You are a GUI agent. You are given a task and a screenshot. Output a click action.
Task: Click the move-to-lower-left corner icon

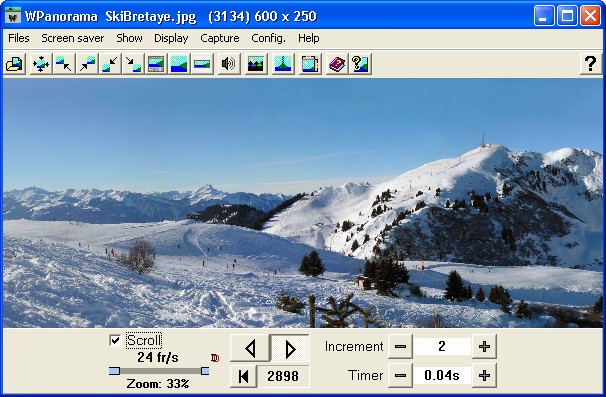110,64
